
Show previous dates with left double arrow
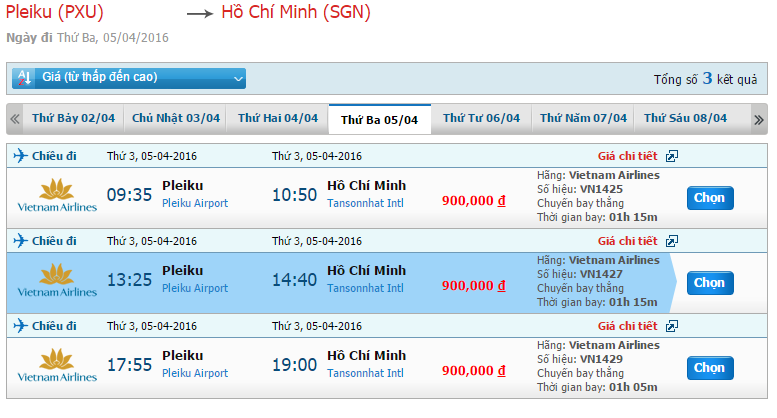15,119
